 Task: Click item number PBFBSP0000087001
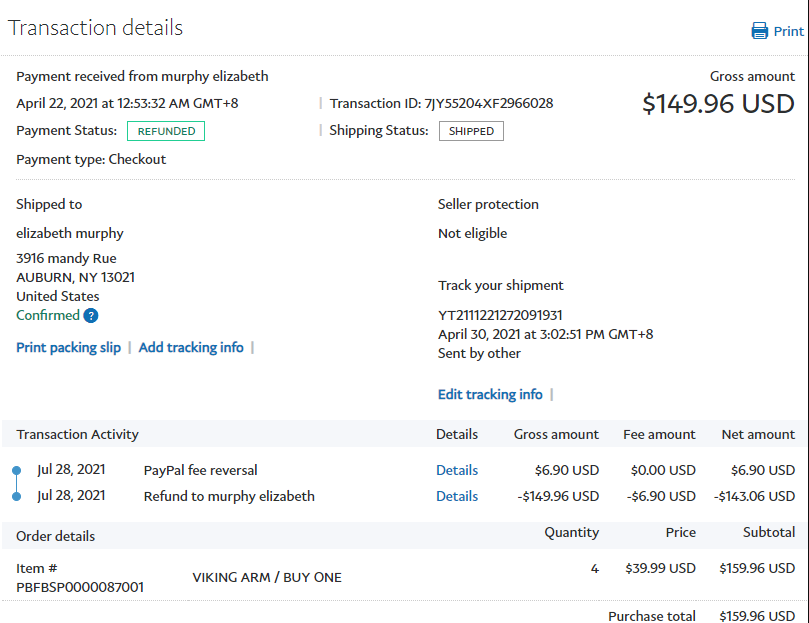(80, 587)
